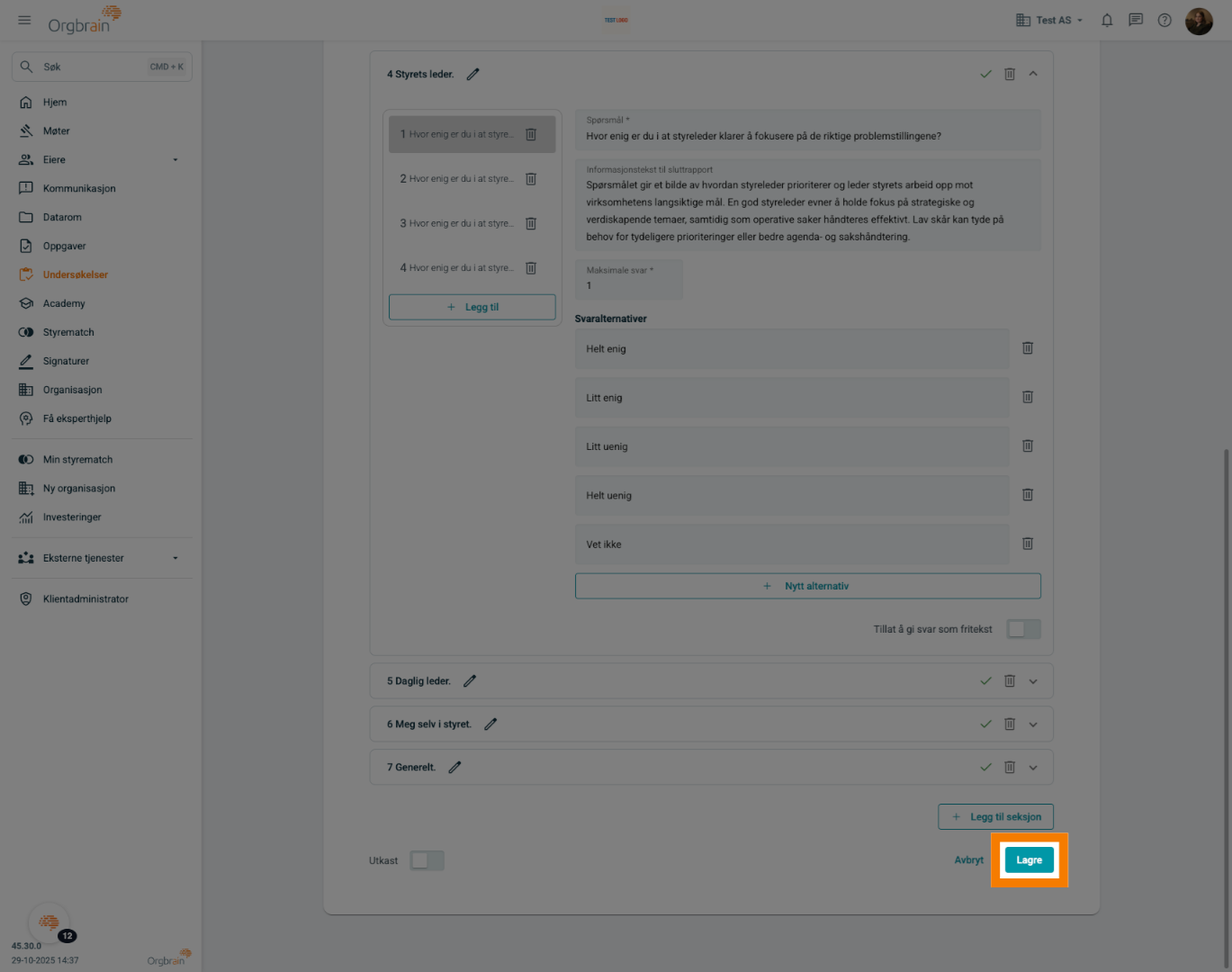Click the Avbryt link
Screen dimensions: 1232x972
[x=968, y=860]
